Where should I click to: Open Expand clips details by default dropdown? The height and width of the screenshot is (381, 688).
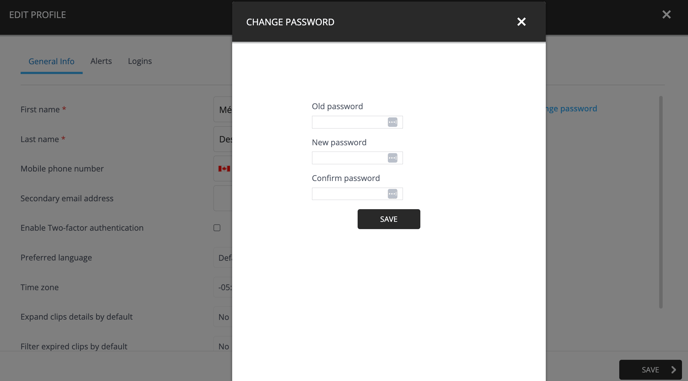point(223,317)
